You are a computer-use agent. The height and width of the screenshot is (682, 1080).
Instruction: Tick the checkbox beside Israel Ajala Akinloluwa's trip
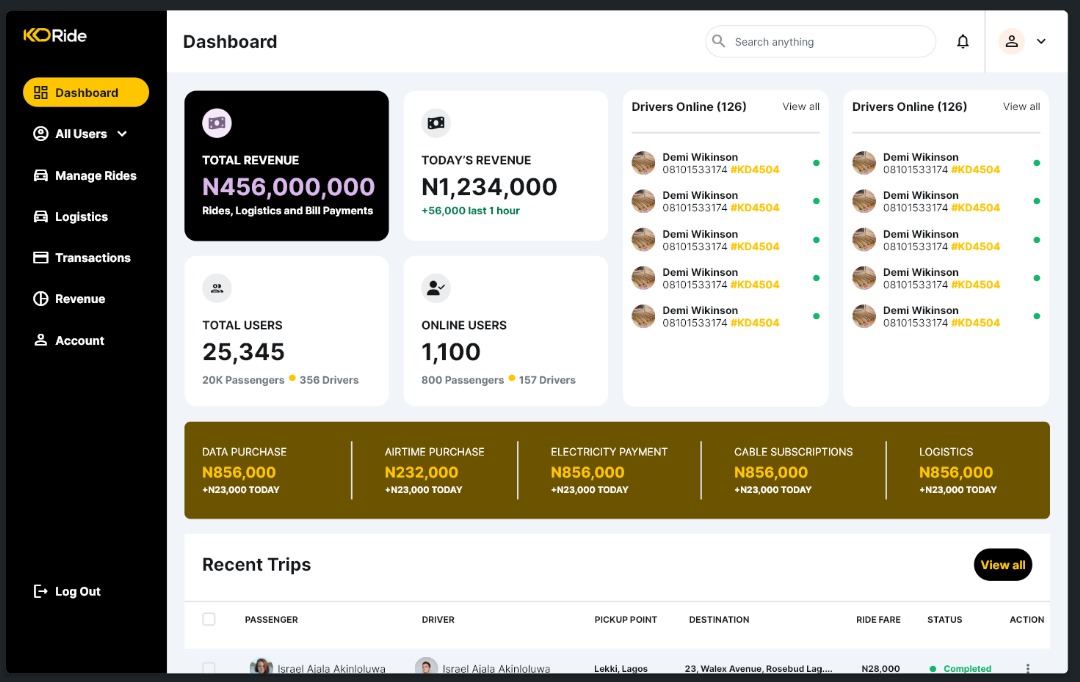pos(209,668)
